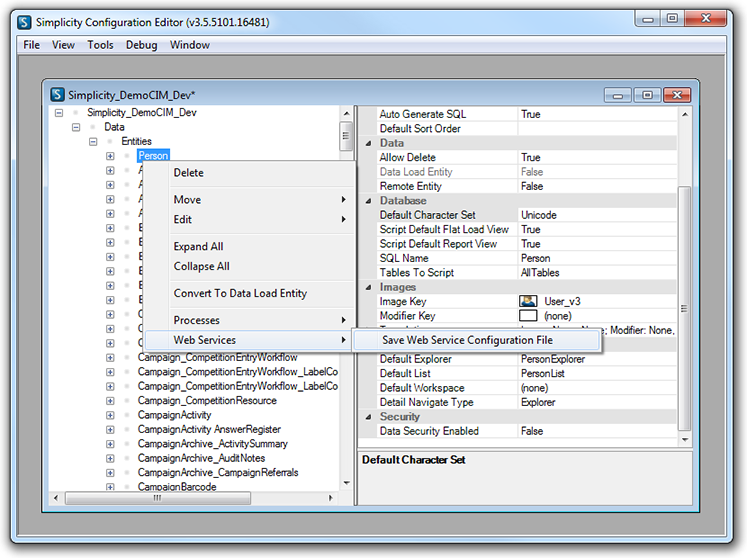Click the empty Modifier Key swatch
This screenshot has width=747, height=558.
click(528, 315)
